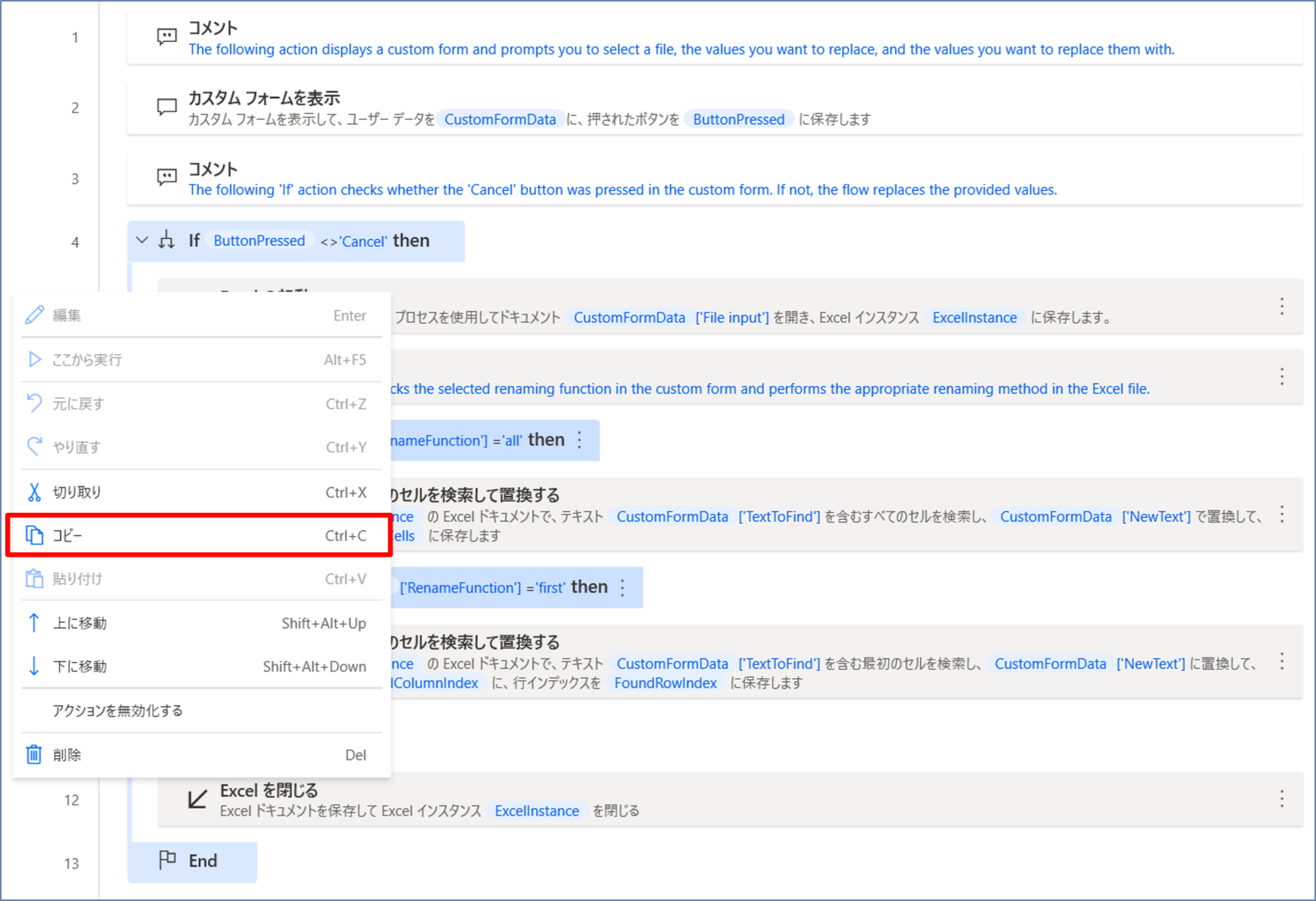Click the undo arrow icon beside 元に戻す

click(x=34, y=403)
